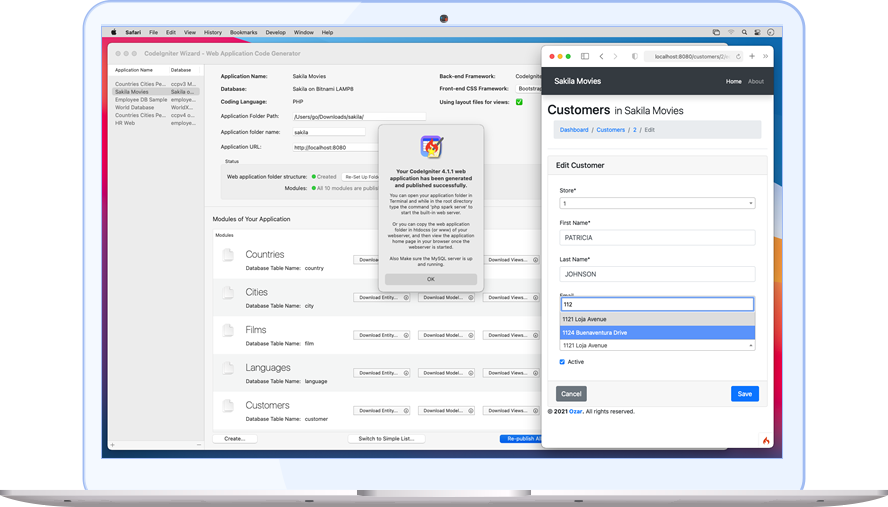Image resolution: width=888 pixels, height=507 pixels.
Task: Open macOS Spotlight search icon
Action: (x=744, y=32)
